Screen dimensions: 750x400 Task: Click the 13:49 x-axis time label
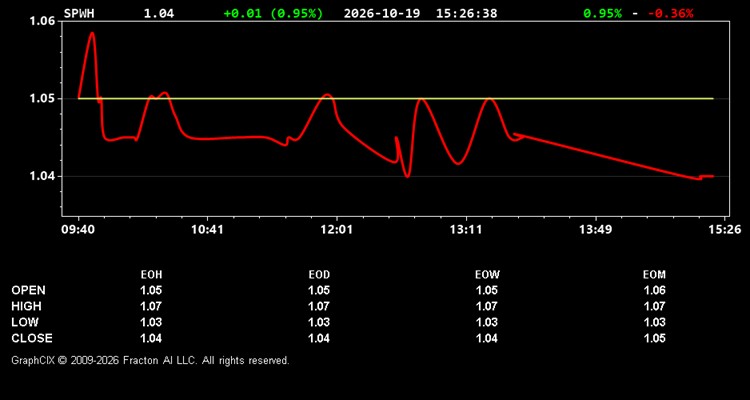(595, 229)
